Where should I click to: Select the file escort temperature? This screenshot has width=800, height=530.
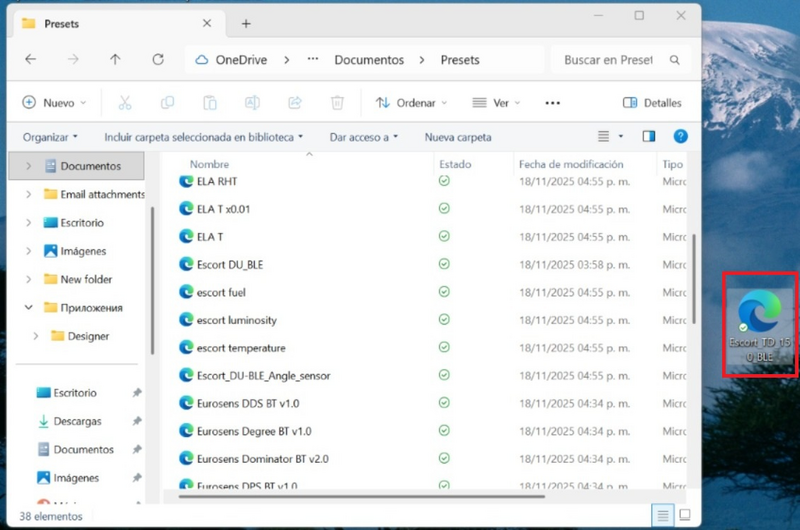(241, 348)
